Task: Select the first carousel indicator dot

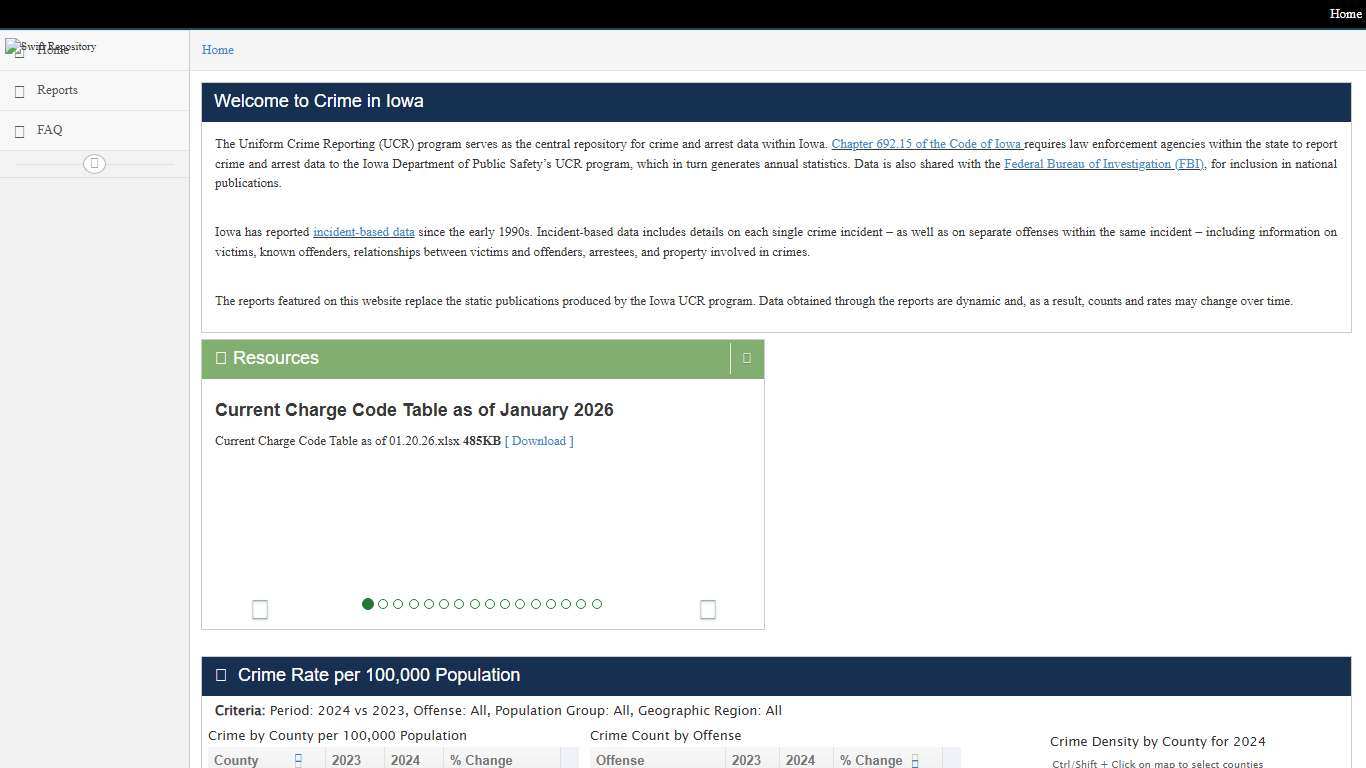Action: (x=368, y=604)
